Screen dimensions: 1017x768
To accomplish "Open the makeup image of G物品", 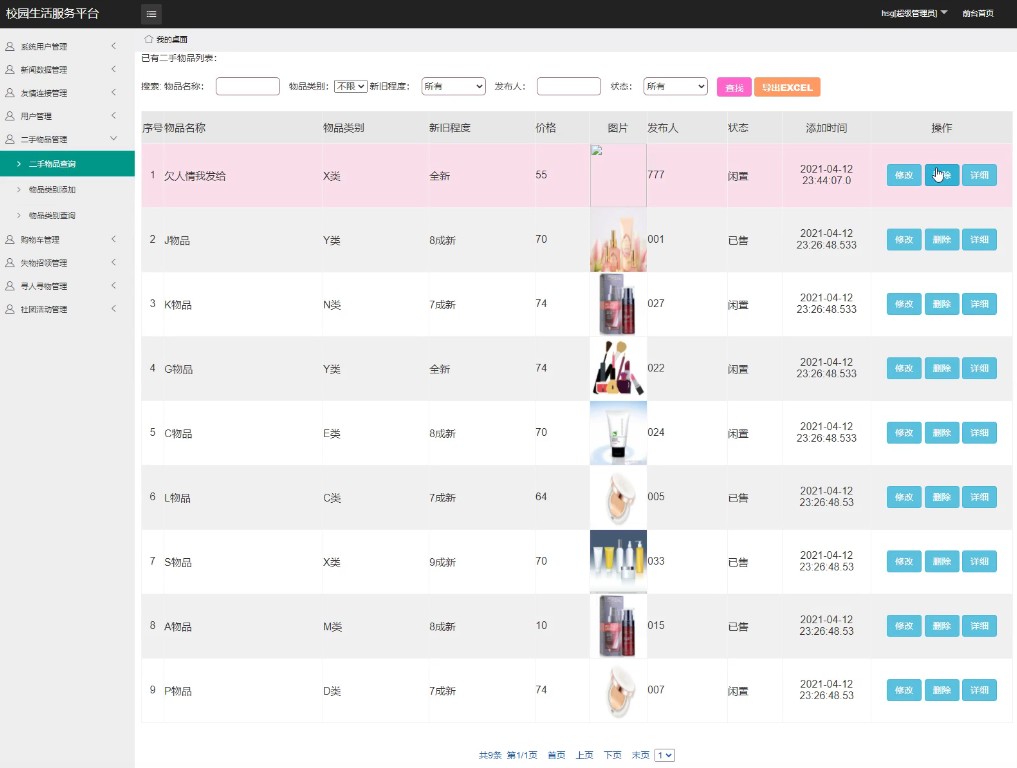I will pyautogui.click(x=618, y=368).
